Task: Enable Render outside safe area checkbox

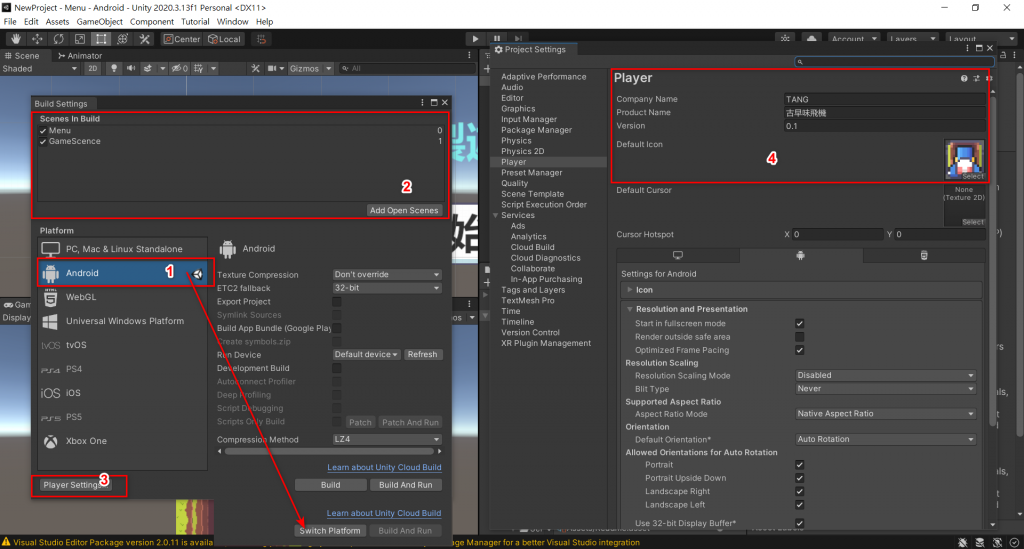Action: pyautogui.click(x=799, y=337)
